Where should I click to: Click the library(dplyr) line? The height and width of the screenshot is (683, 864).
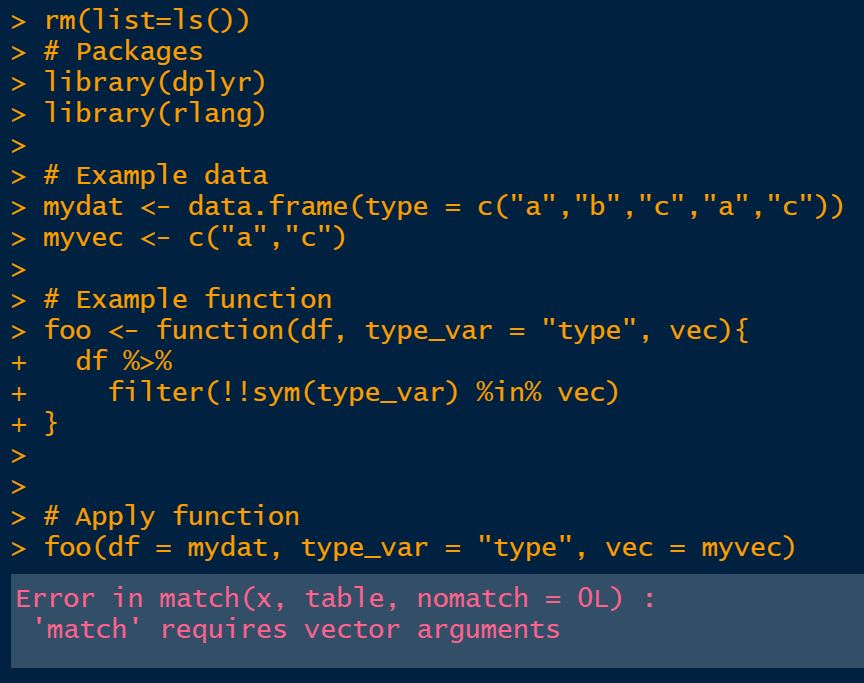[x=155, y=82]
